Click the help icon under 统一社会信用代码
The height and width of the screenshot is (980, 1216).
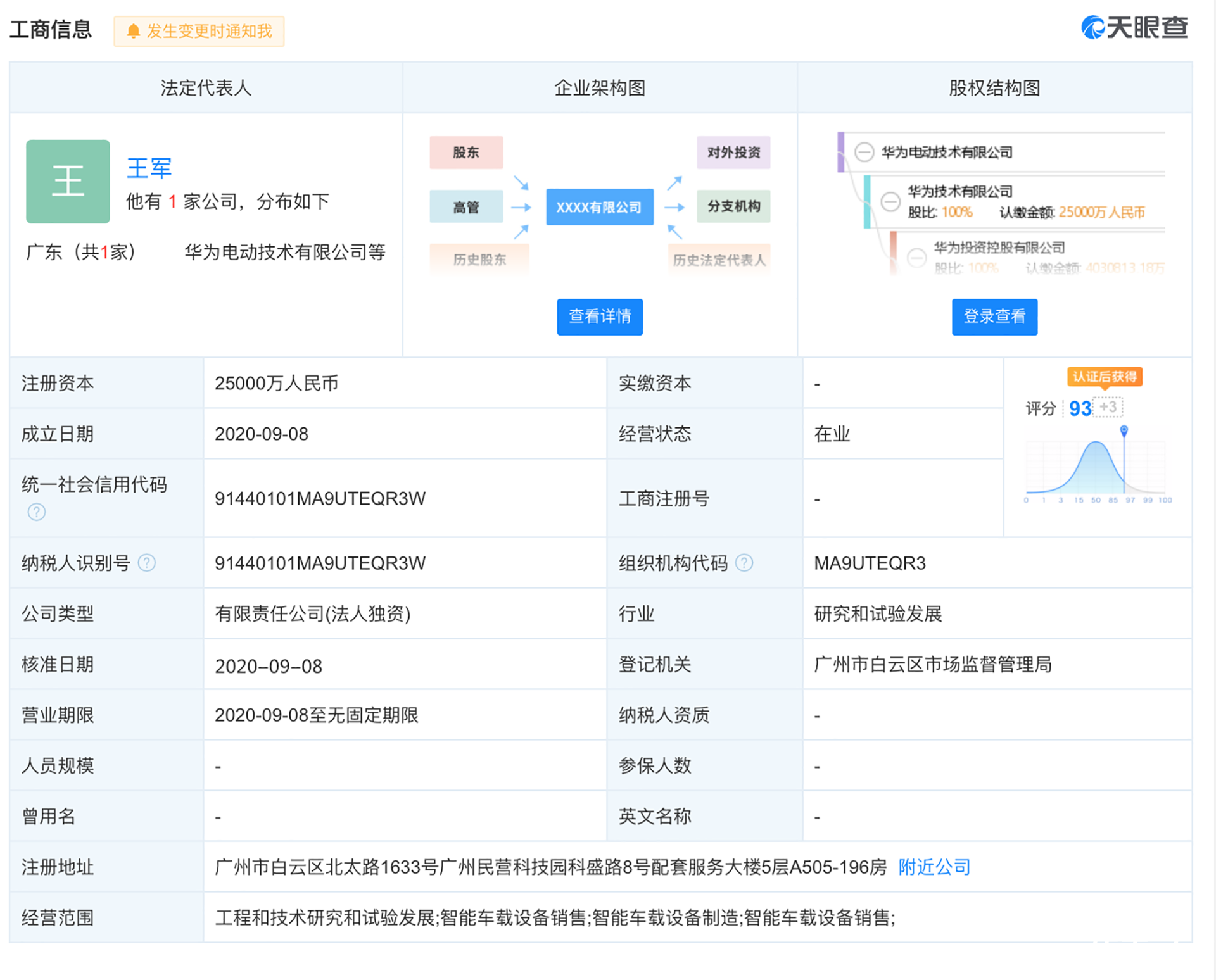[x=37, y=512]
